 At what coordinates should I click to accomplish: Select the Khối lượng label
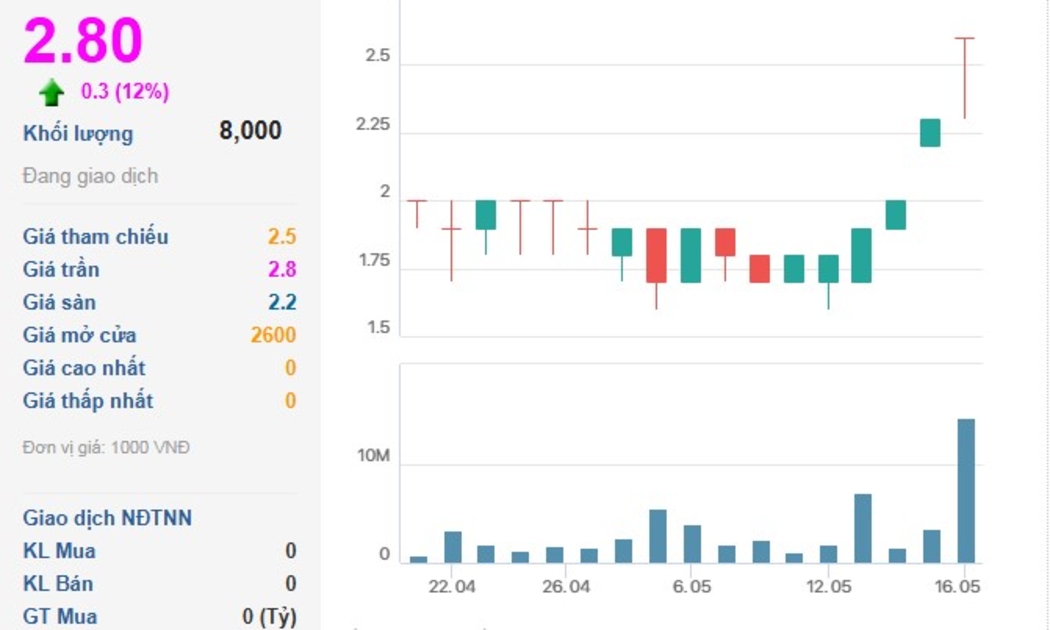pyautogui.click(x=78, y=134)
